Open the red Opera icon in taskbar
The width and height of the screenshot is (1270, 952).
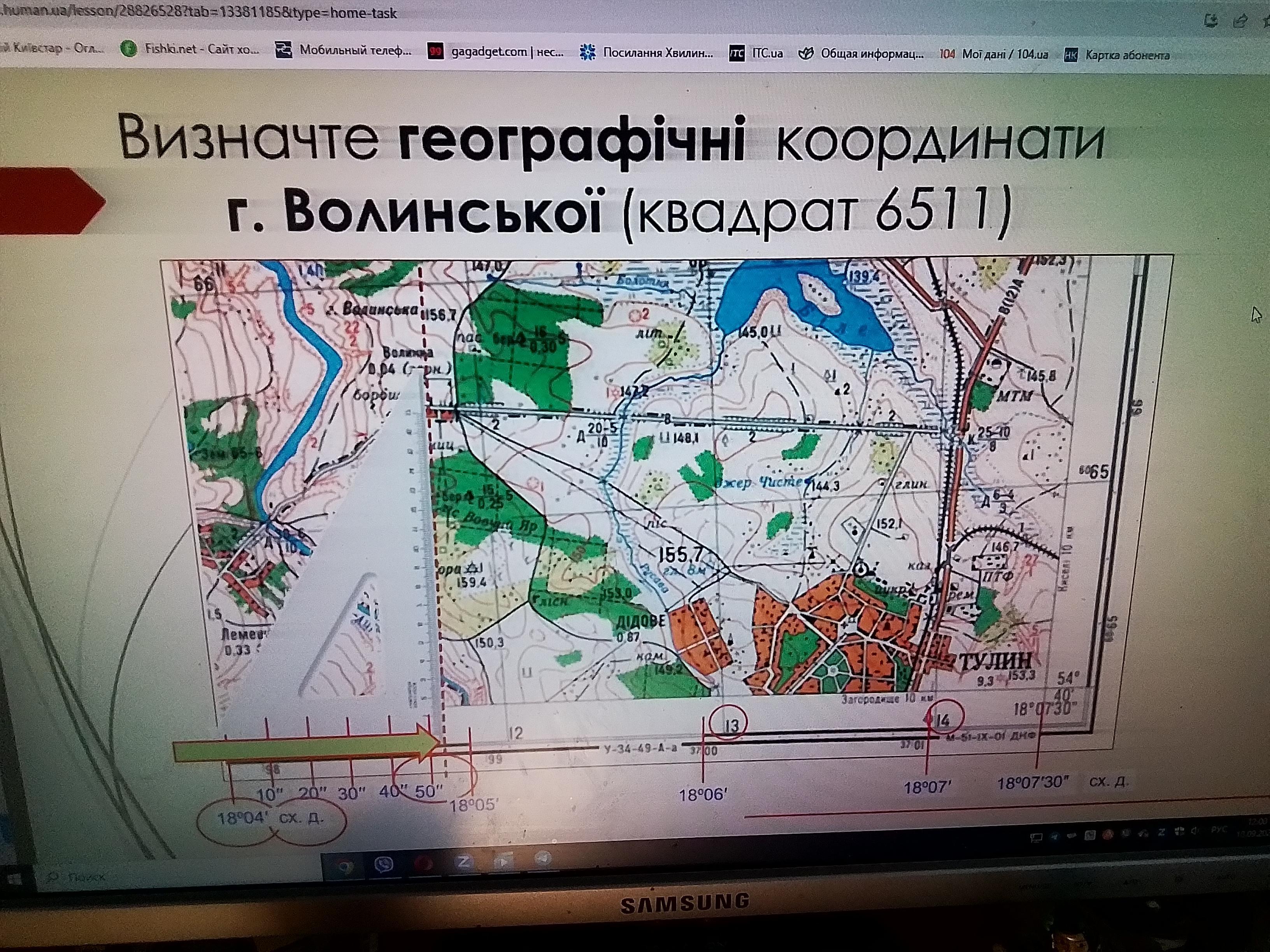click(x=424, y=864)
